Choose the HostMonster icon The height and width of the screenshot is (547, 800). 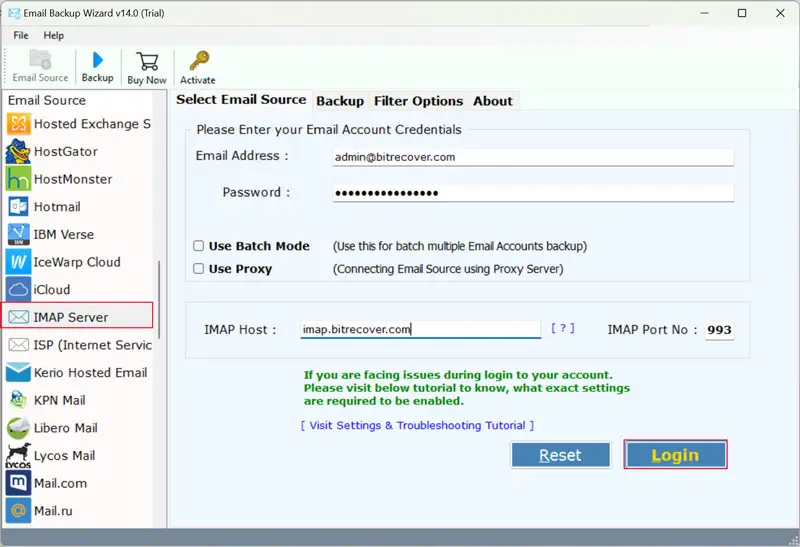point(18,179)
